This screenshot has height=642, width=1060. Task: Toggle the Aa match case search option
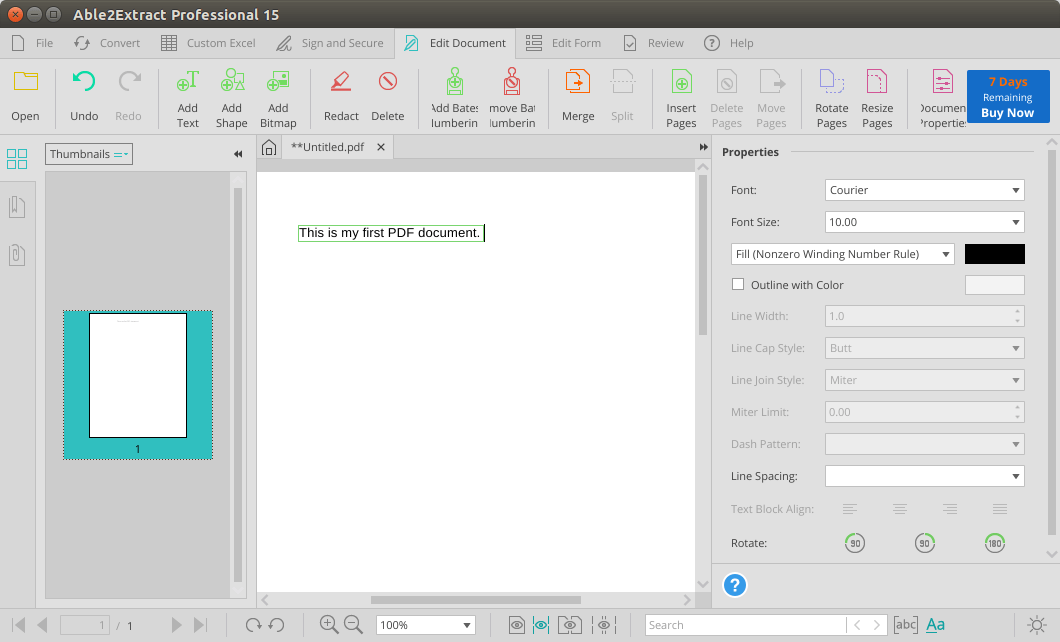935,625
